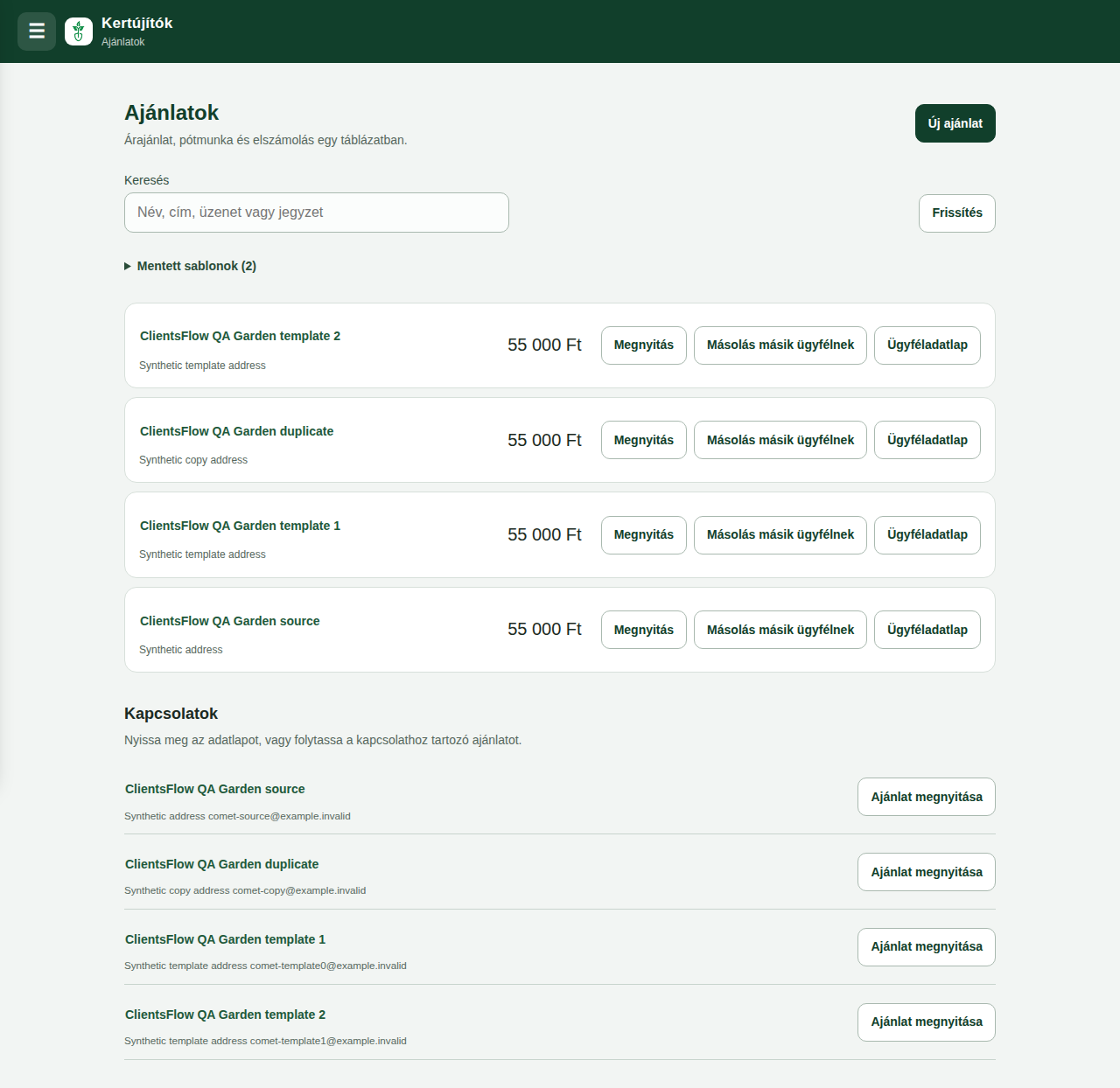Viewport: 1120px width, 1088px height.
Task: Click Ajánlat megnyitása for Garden template 1 contact
Action: click(927, 947)
